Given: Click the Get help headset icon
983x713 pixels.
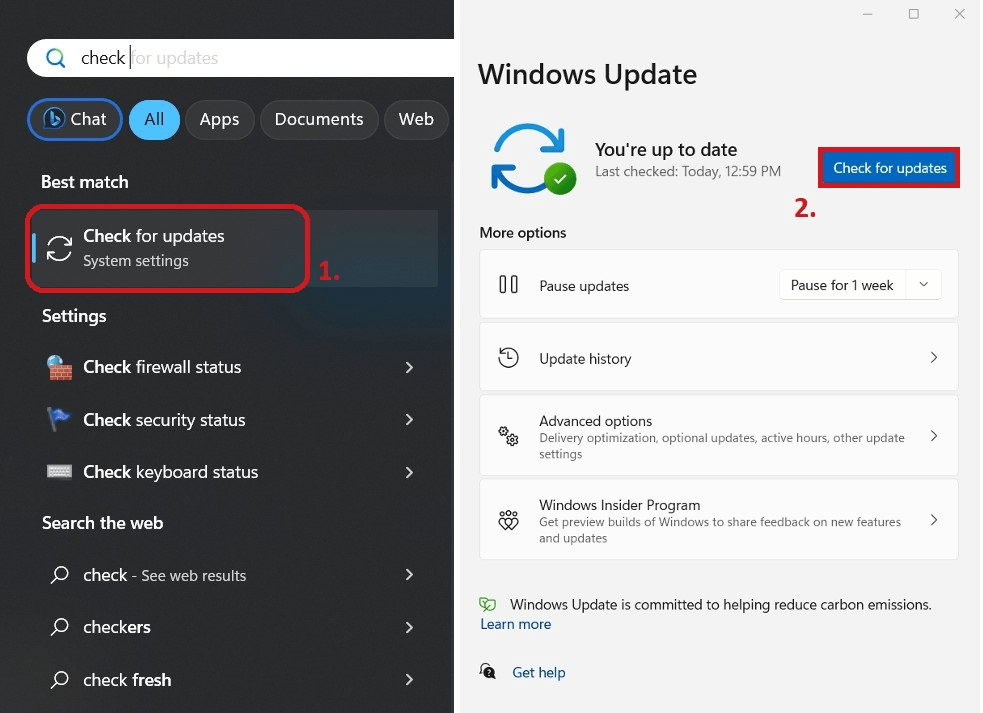Looking at the screenshot, I should point(488,671).
